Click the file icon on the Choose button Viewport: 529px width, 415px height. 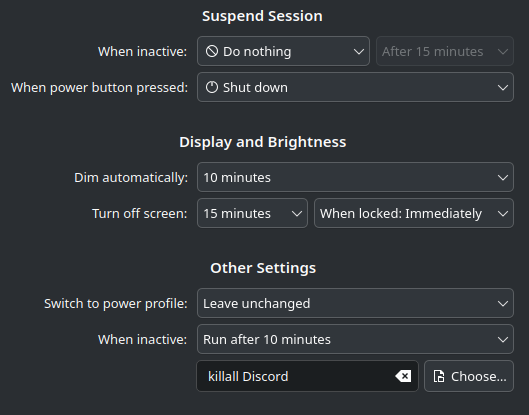[x=439, y=376]
